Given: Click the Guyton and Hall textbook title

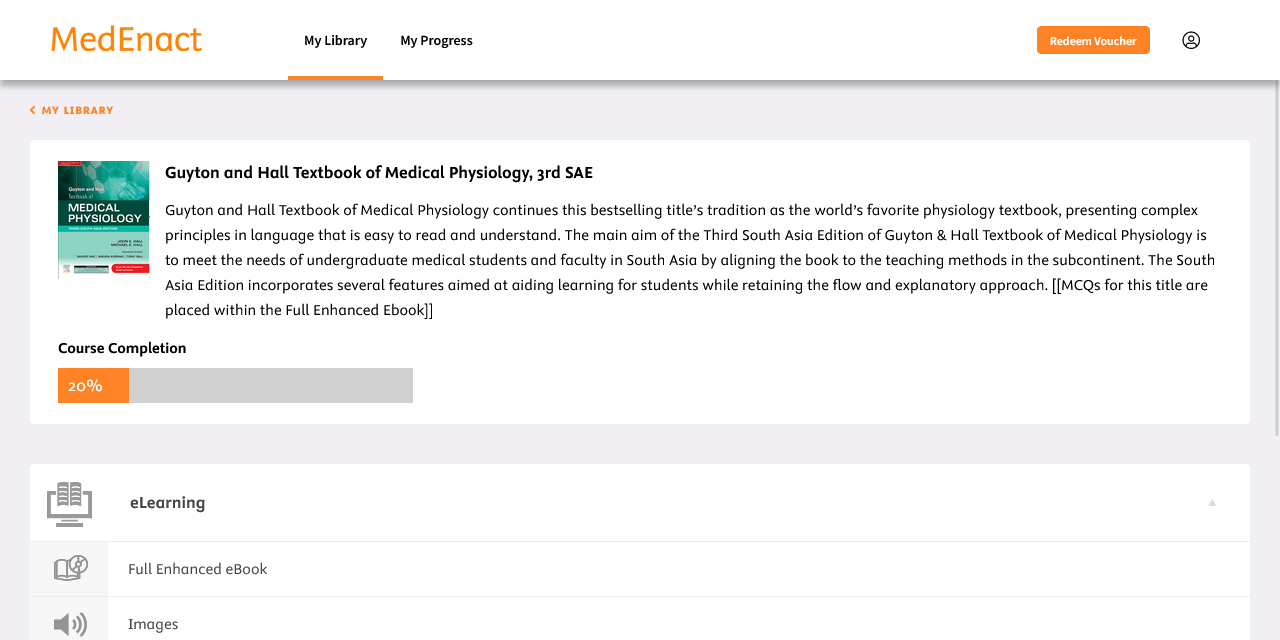Looking at the screenshot, I should click(378, 172).
